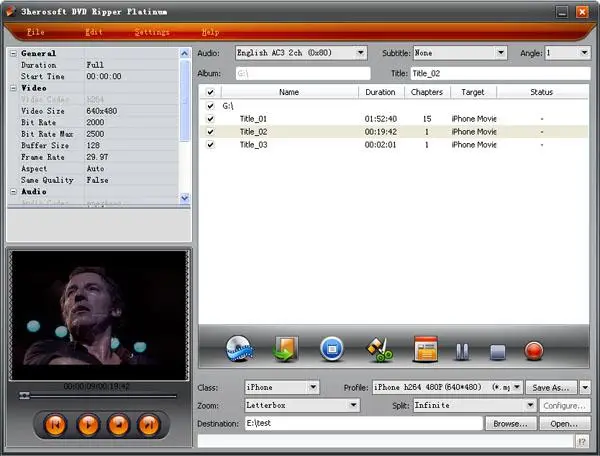The image size is (600, 456).
Task: Click the help icon beside the status bar
Action: pyautogui.click(x=582, y=442)
